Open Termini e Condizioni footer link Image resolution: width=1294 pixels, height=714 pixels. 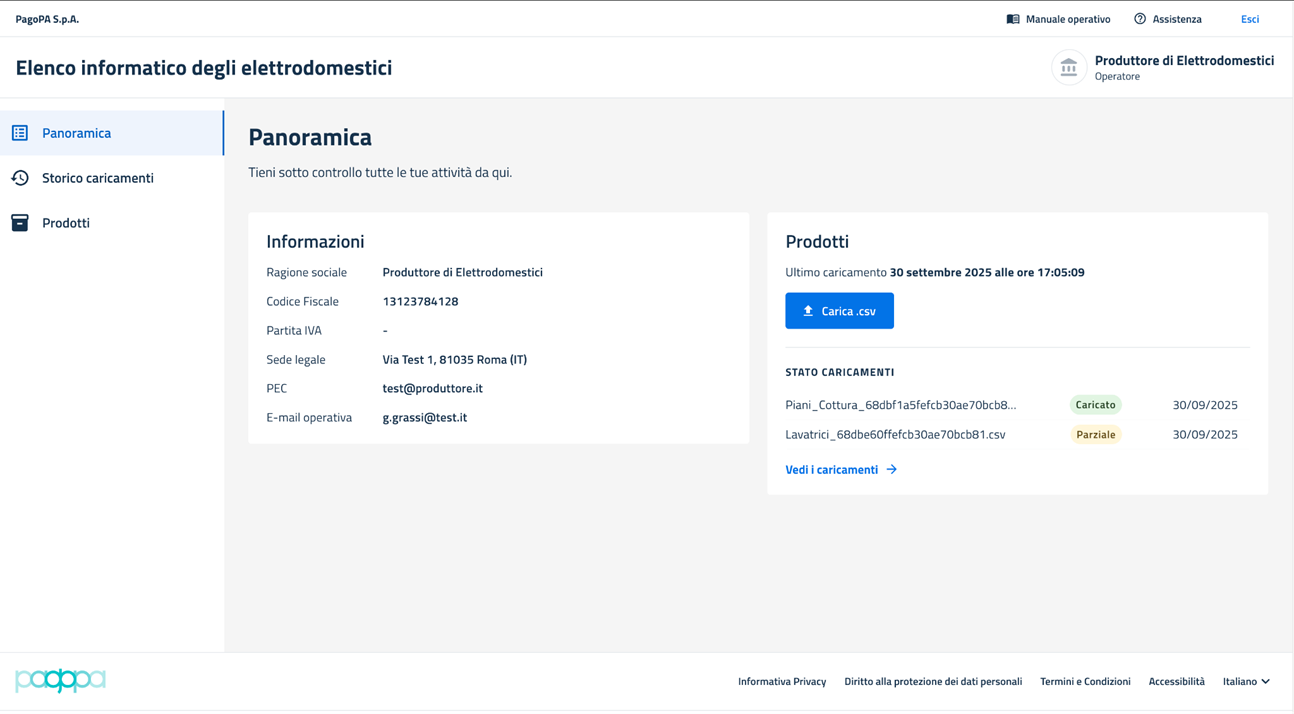1085,682
